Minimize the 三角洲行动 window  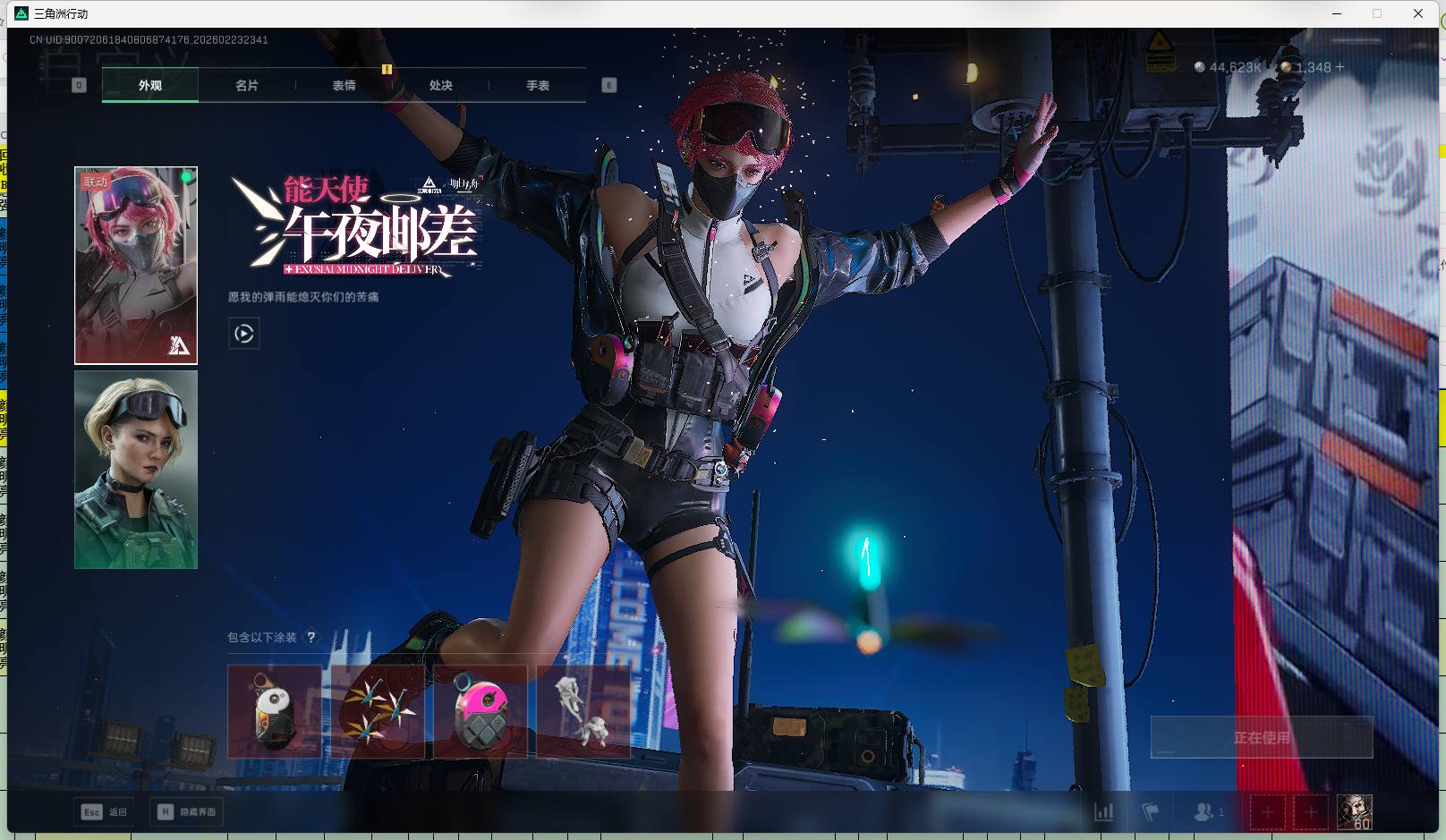(1338, 13)
